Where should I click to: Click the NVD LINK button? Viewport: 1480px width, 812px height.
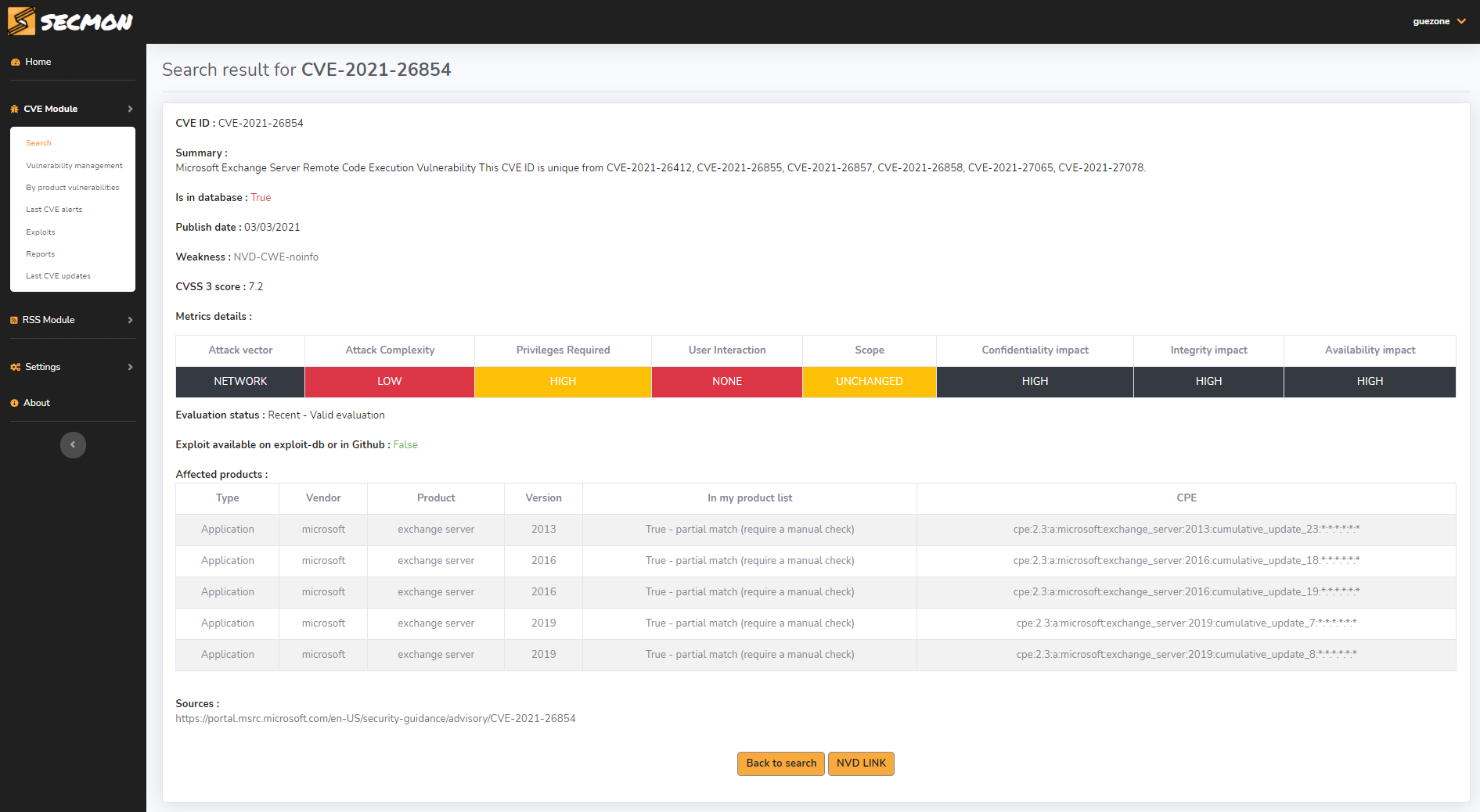861,763
